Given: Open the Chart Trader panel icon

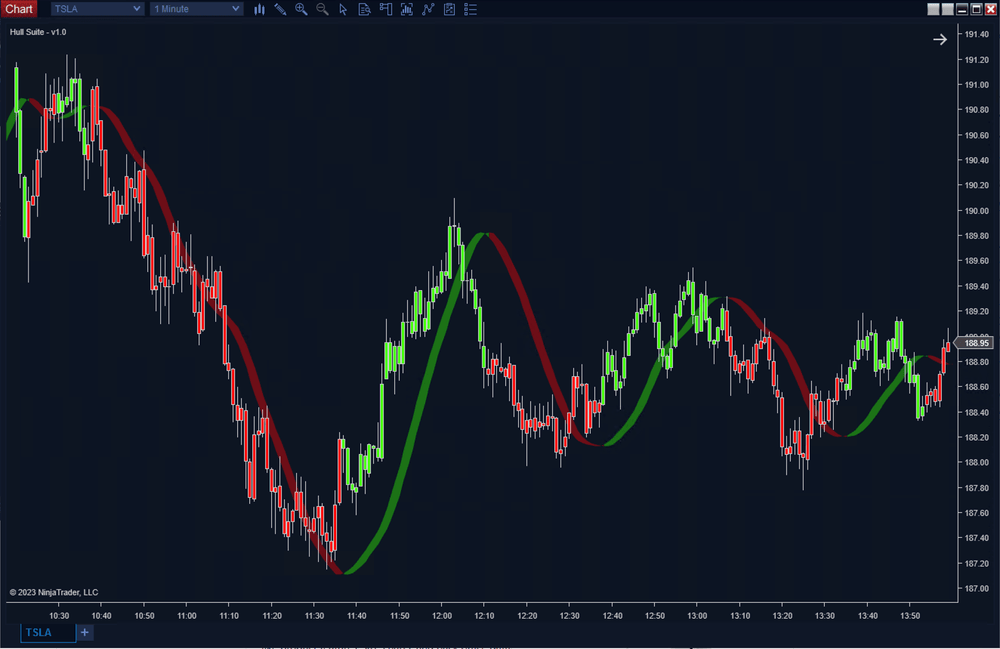Looking at the screenshot, I should (384, 9).
